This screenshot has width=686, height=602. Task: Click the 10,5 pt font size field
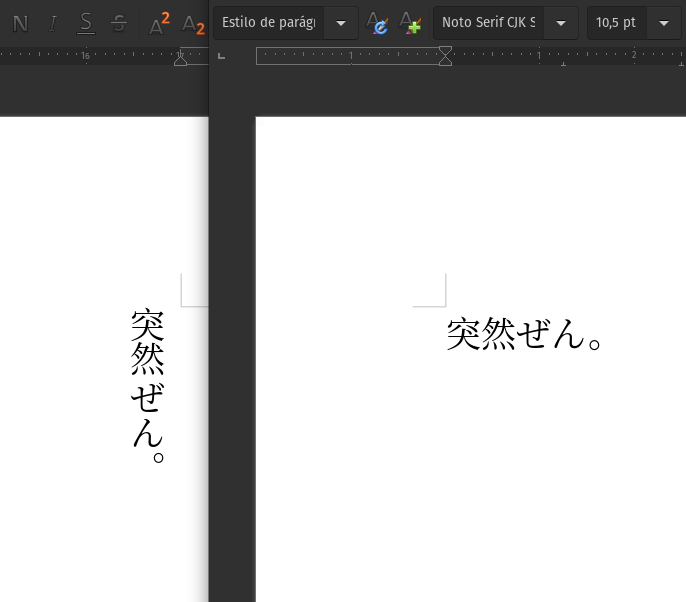pyautogui.click(x=616, y=23)
